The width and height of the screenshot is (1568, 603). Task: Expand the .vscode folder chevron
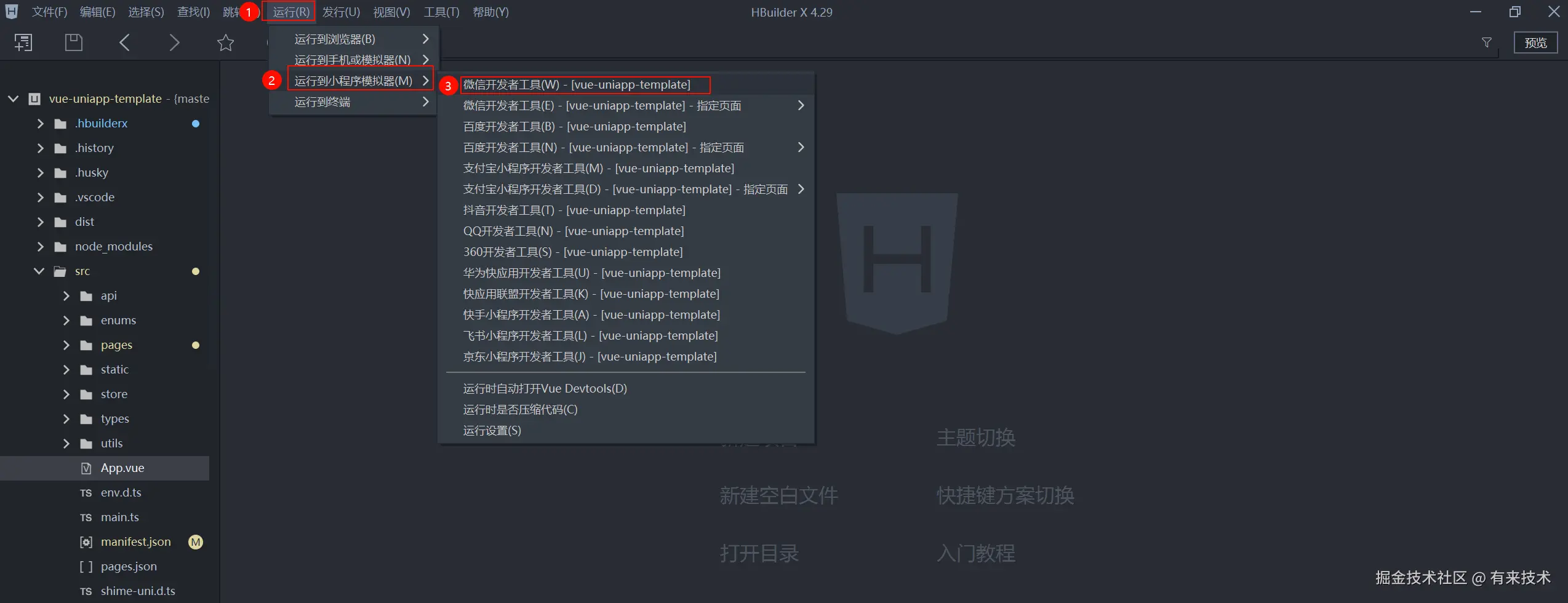pyautogui.click(x=41, y=198)
